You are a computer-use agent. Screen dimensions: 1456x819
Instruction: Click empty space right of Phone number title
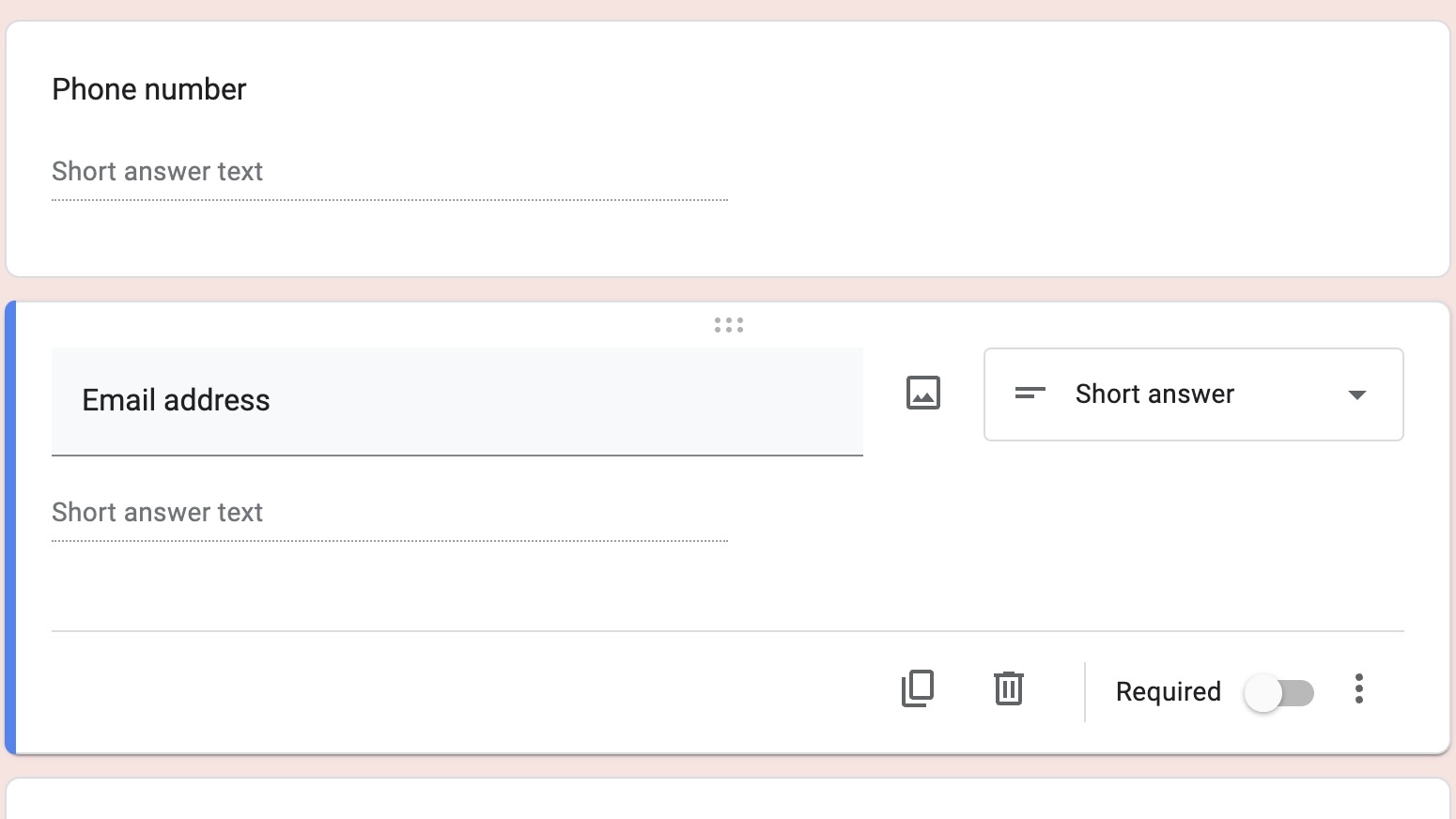[x=751, y=89]
